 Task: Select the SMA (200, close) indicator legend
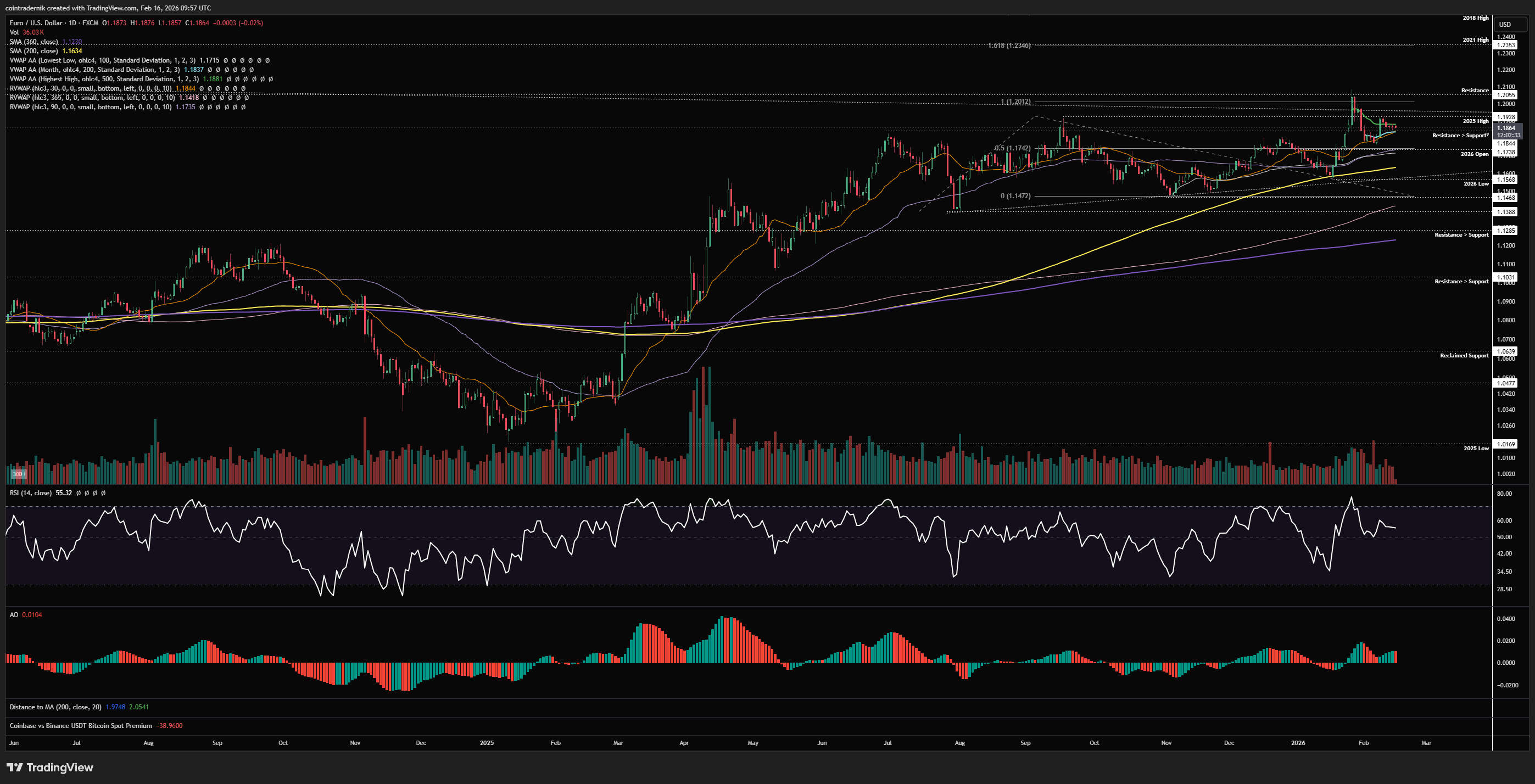click(34, 51)
